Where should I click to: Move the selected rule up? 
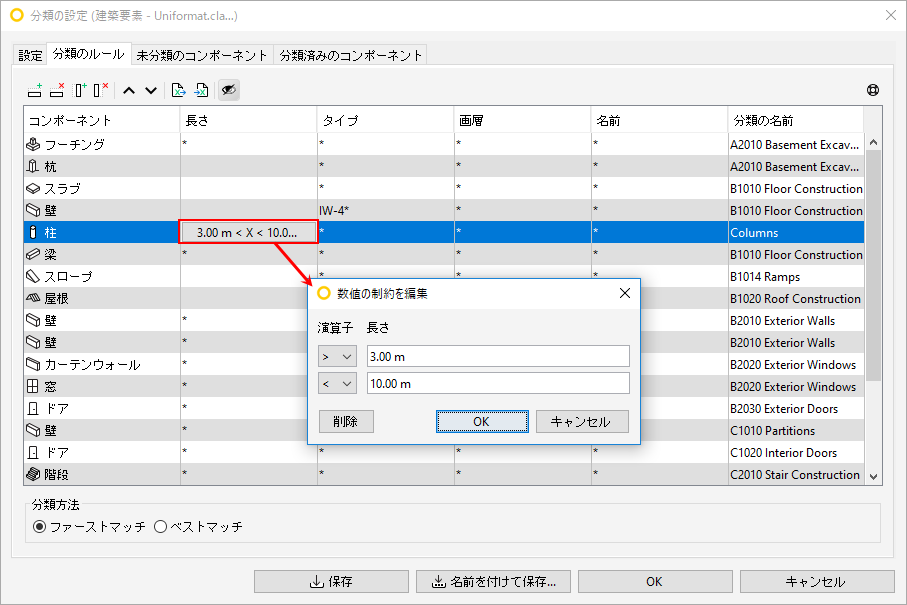129,90
